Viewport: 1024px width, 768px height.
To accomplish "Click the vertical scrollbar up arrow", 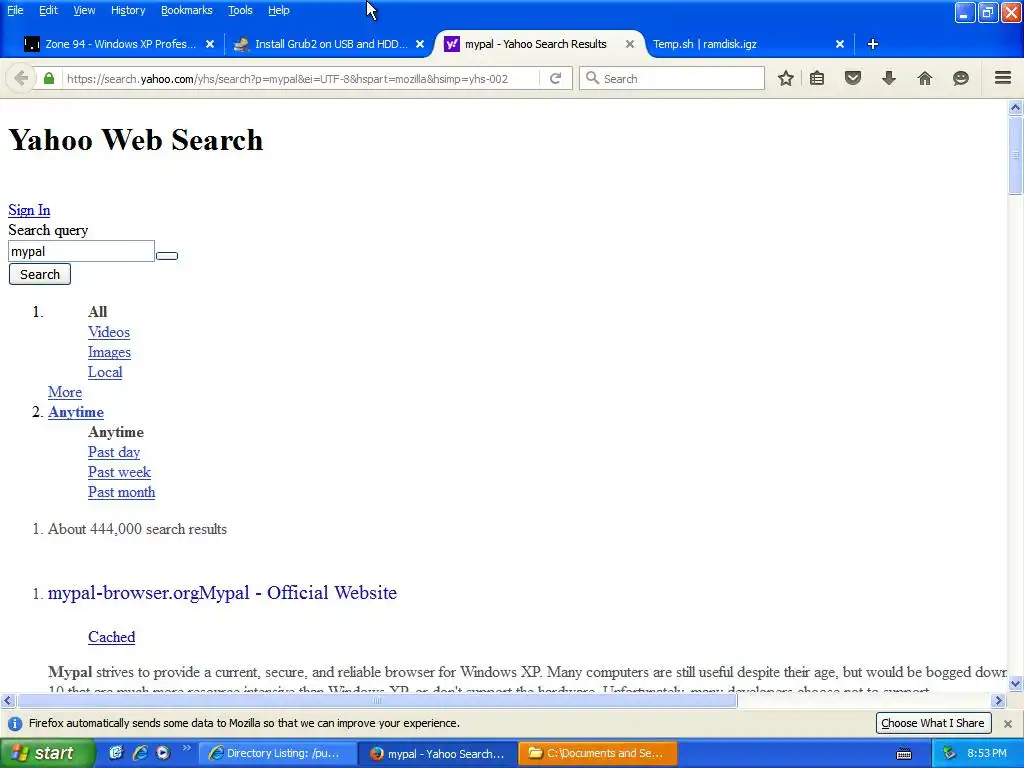I will click(x=1015, y=108).
